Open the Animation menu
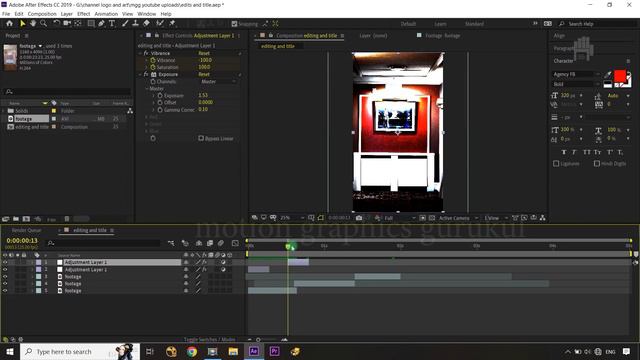 [x=106, y=14]
